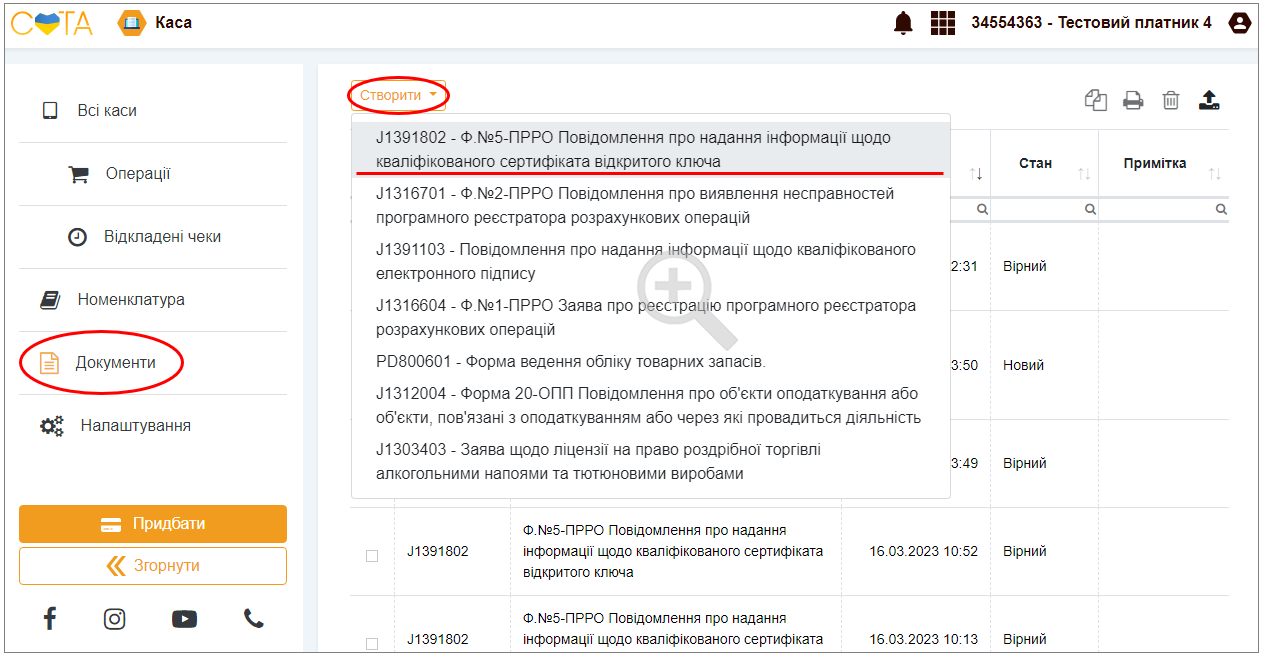Screen dimensions: 1262x657
Task: Click the Придбати button
Action: click(153, 524)
